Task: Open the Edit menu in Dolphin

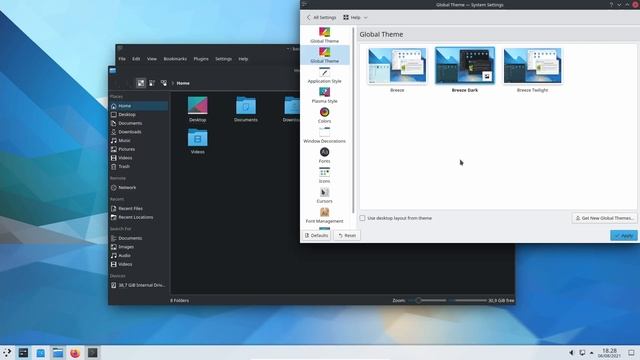Action: (136, 59)
